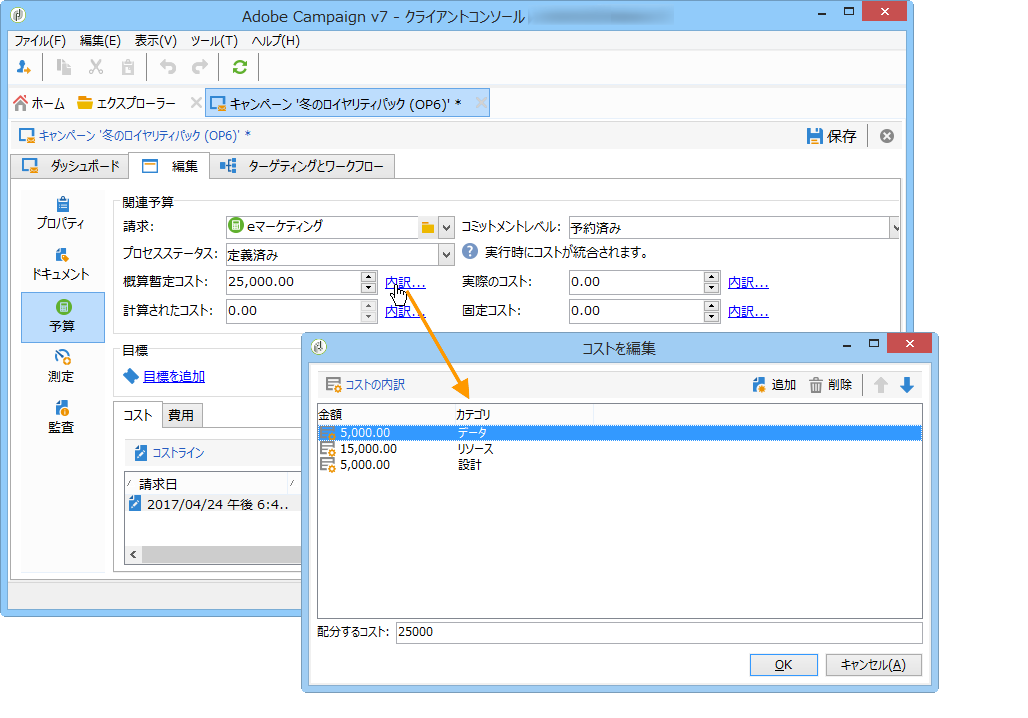Click the left arrow of horizontal scrollbar
The width and height of the screenshot is (1028, 718).
pos(133,554)
